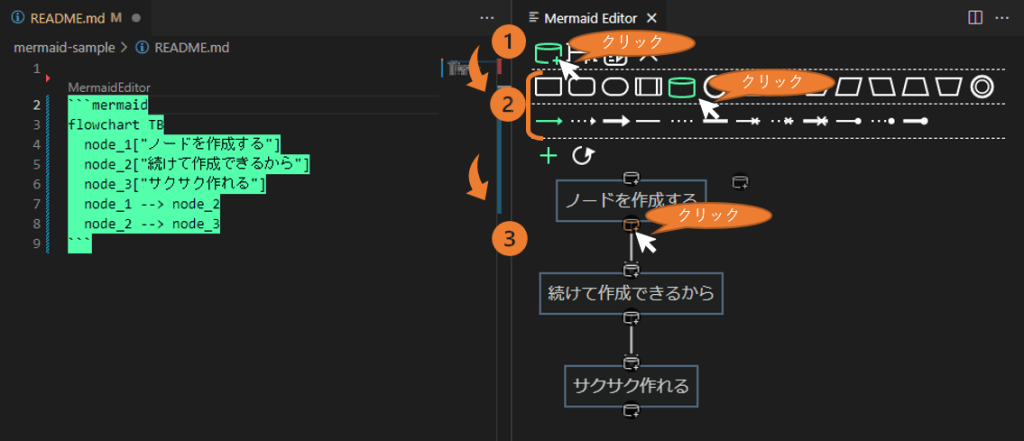Image resolution: width=1024 pixels, height=441 pixels.
Task: Pick the double circle node shape
Action: pos(982,88)
